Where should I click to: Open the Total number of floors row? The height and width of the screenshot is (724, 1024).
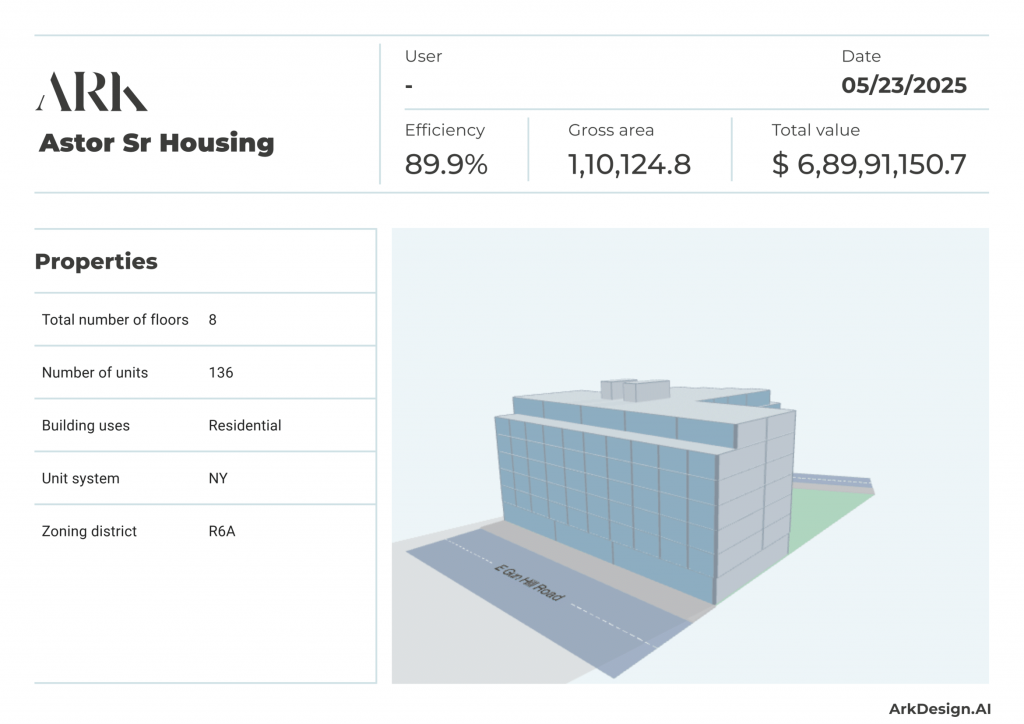pos(115,320)
